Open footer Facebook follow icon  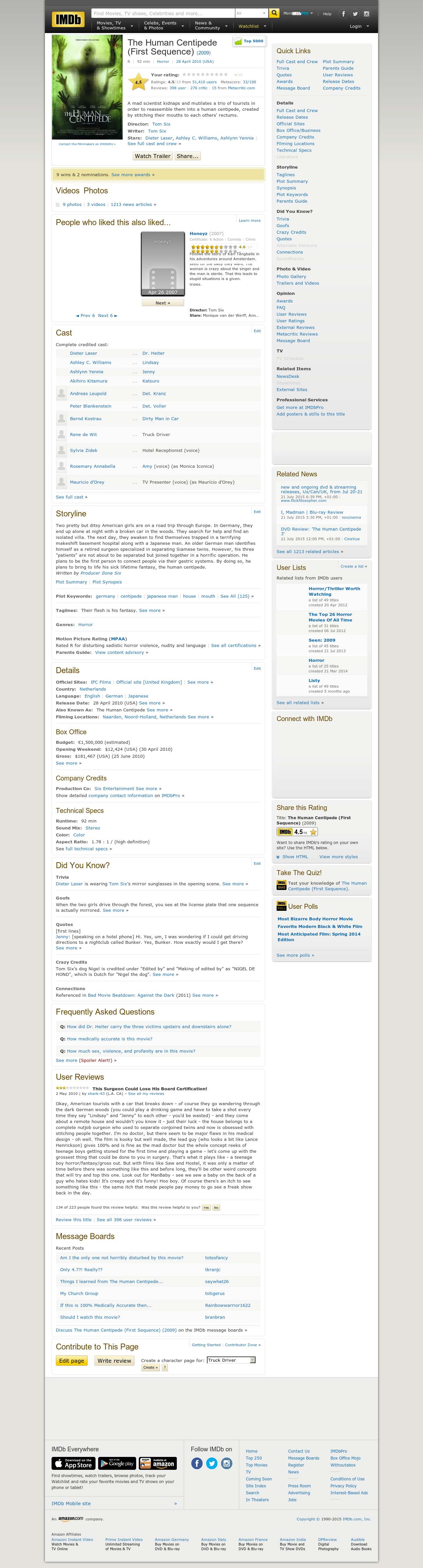point(197,1463)
